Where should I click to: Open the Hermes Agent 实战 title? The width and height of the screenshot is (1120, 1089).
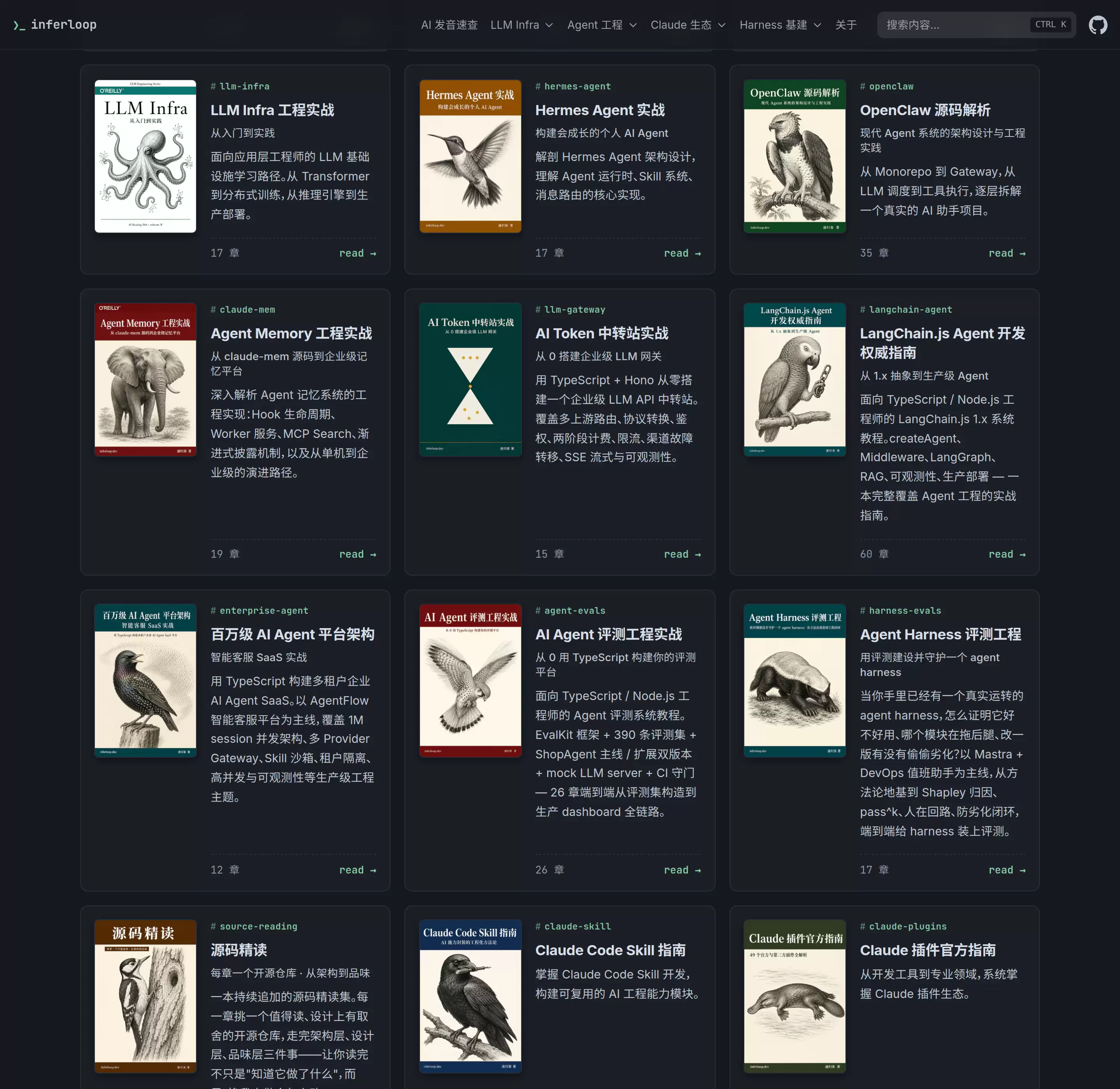[x=600, y=110]
